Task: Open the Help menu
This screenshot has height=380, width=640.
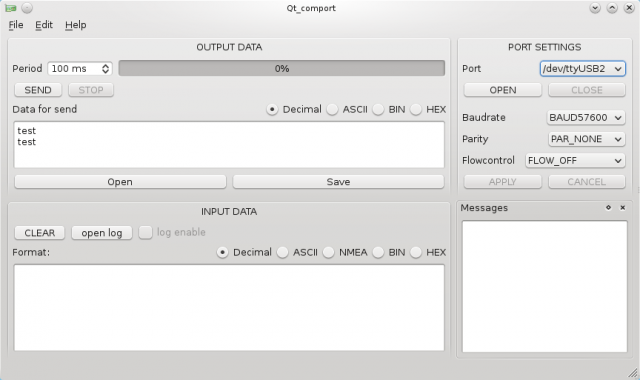Action: point(76,25)
